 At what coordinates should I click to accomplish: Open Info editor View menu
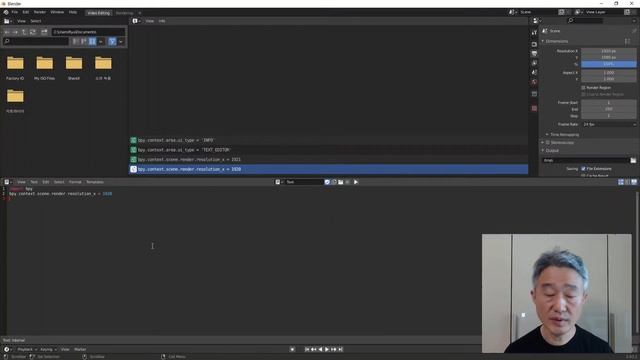coord(150,21)
